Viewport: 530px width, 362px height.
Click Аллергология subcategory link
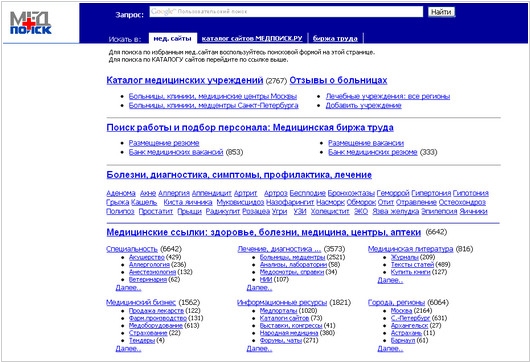[149, 265]
